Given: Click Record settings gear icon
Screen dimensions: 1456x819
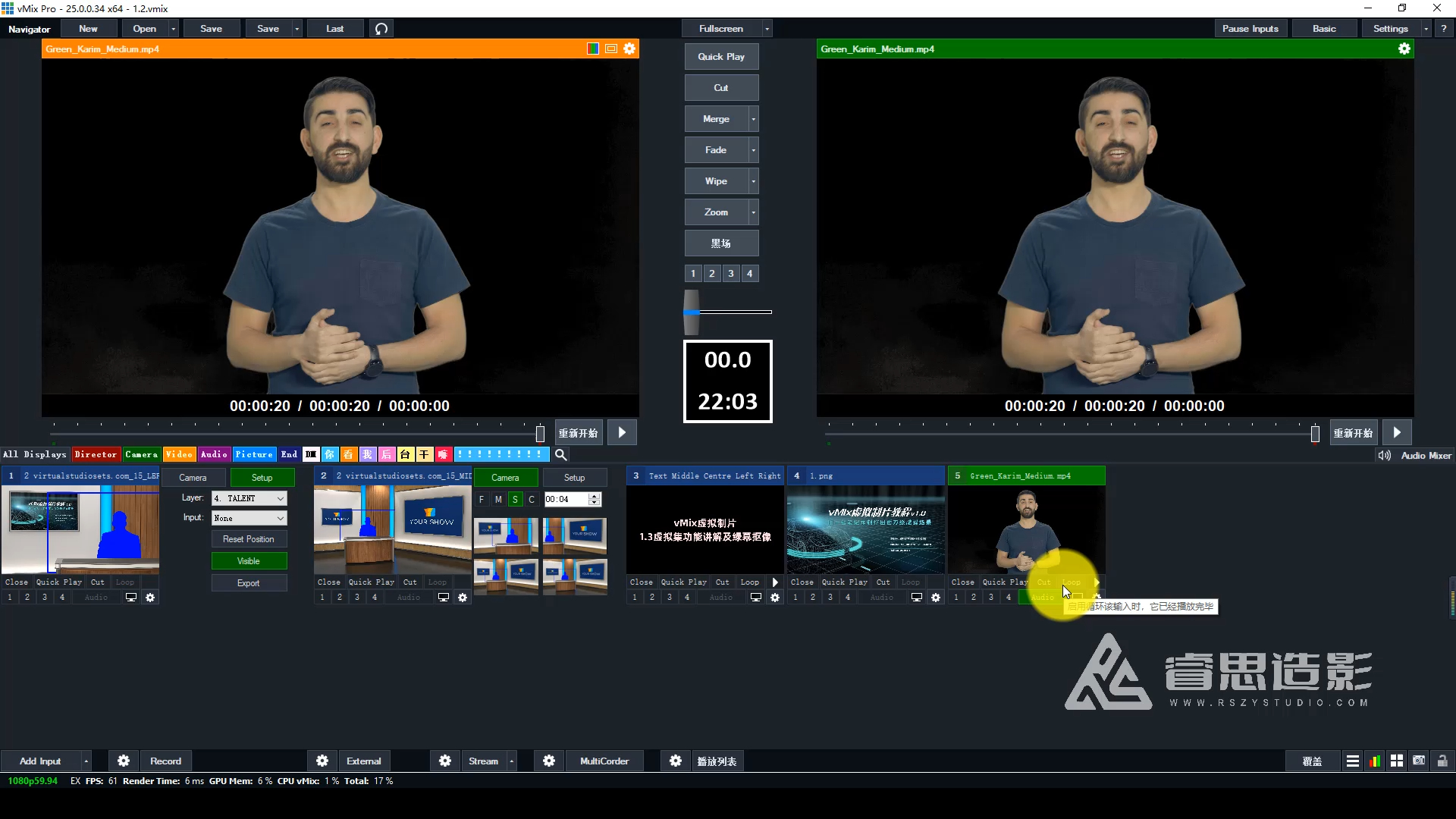Looking at the screenshot, I should pos(124,761).
